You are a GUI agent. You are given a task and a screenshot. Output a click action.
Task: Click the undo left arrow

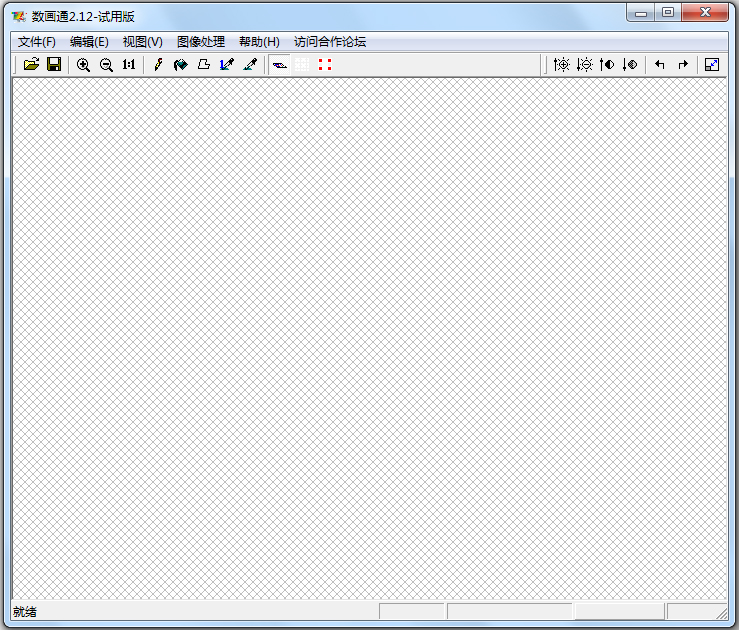click(660, 65)
